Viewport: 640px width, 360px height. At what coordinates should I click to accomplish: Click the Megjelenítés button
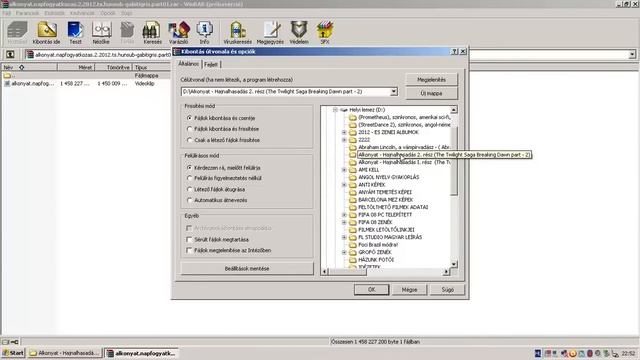click(x=431, y=80)
